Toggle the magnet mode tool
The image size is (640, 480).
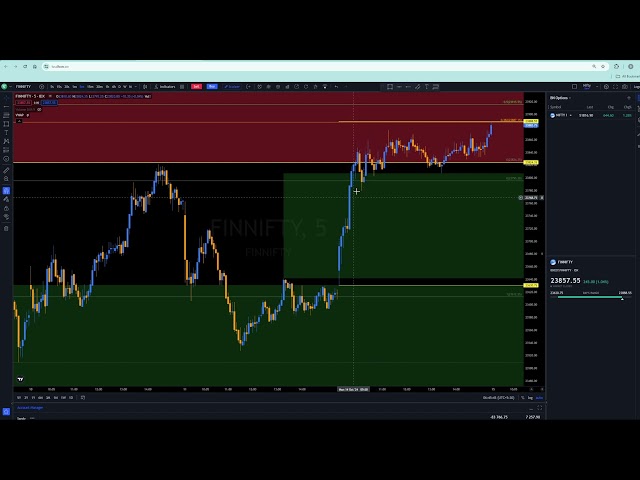(6, 191)
